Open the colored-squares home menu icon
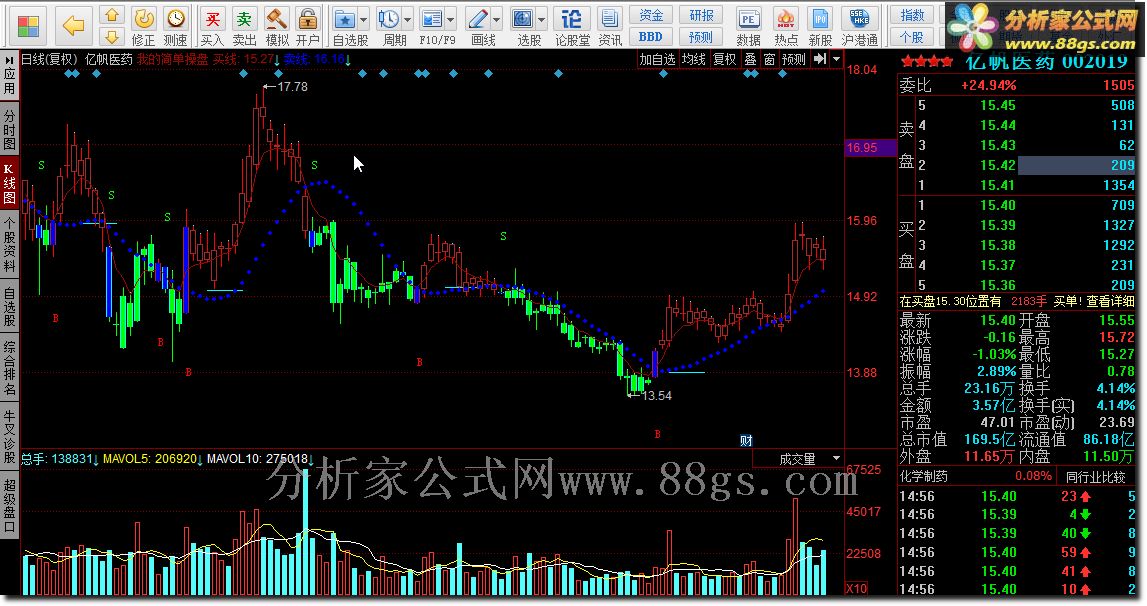 tap(28, 26)
